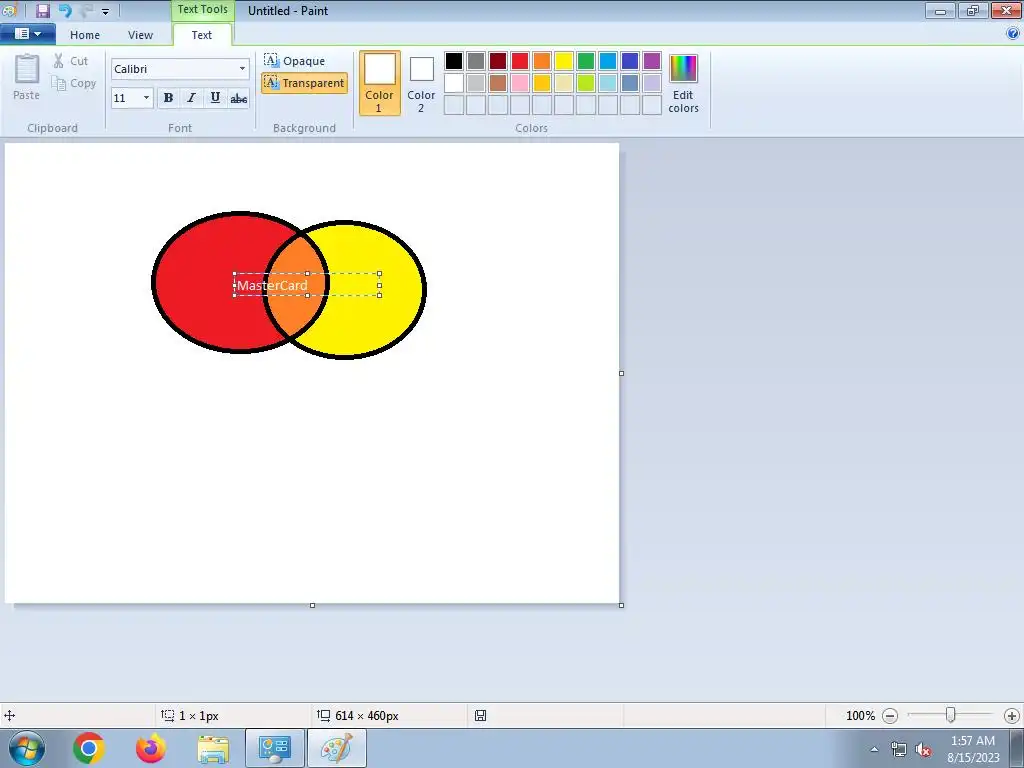Click the muted volume tray icon
The width and height of the screenshot is (1024, 768).
pyautogui.click(x=923, y=750)
